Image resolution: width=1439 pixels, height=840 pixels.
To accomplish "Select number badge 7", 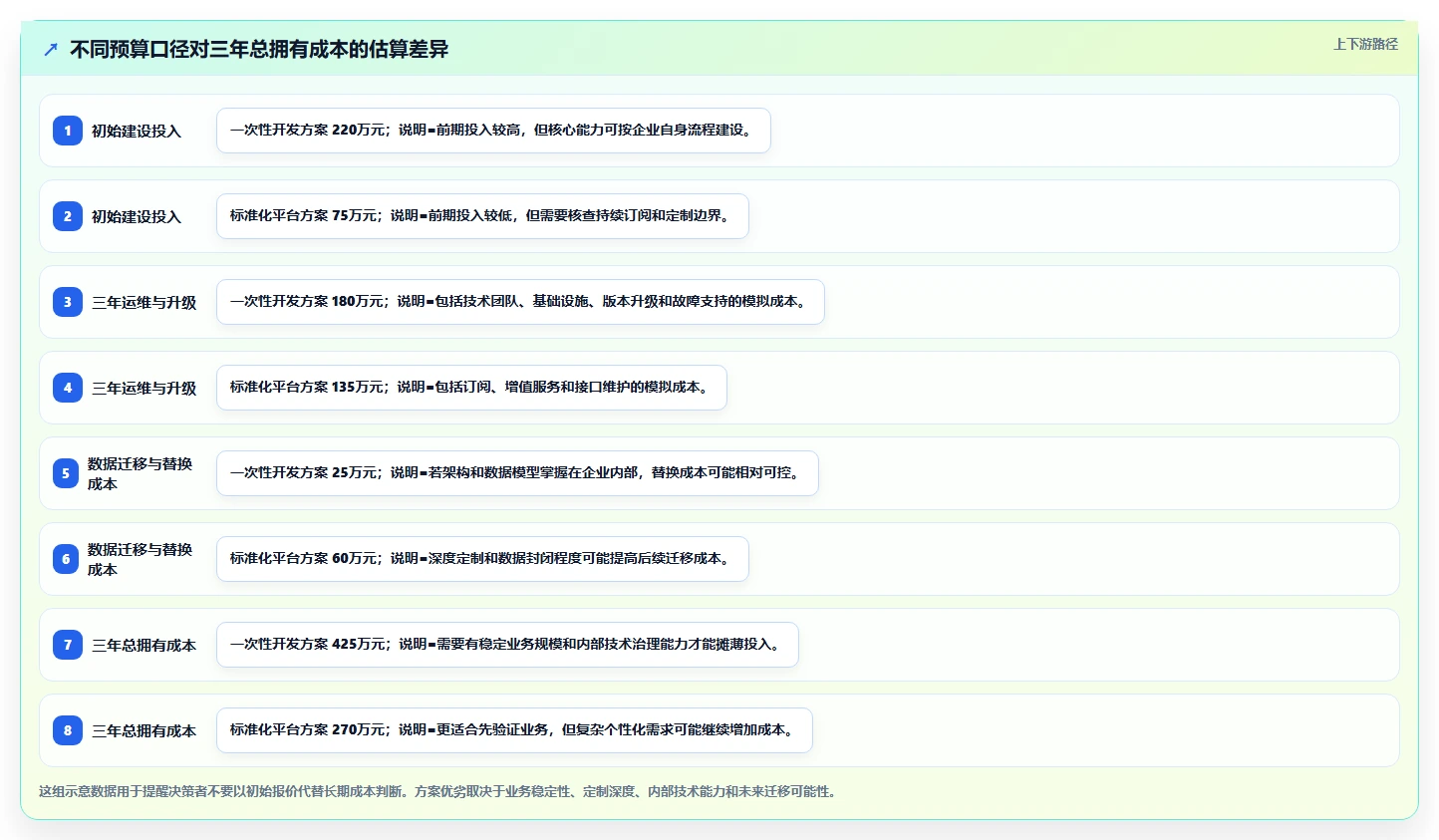I will click(68, 645).
